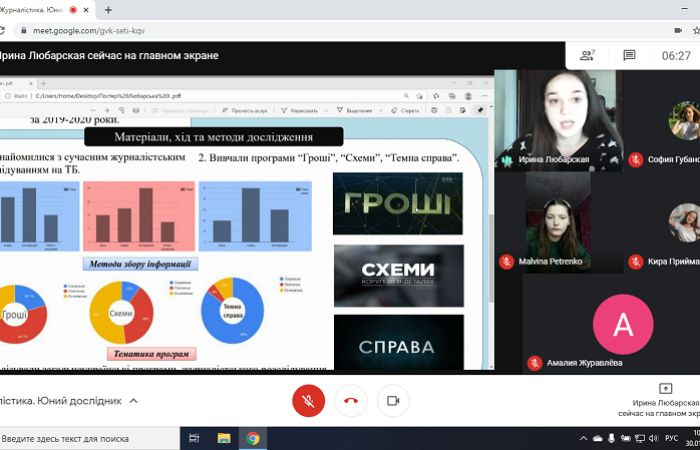Screen dimensions: 700x450
Task: Expand meeting details next to Юний дослідник
Action: pyautogui.click(x=134, y=400)
